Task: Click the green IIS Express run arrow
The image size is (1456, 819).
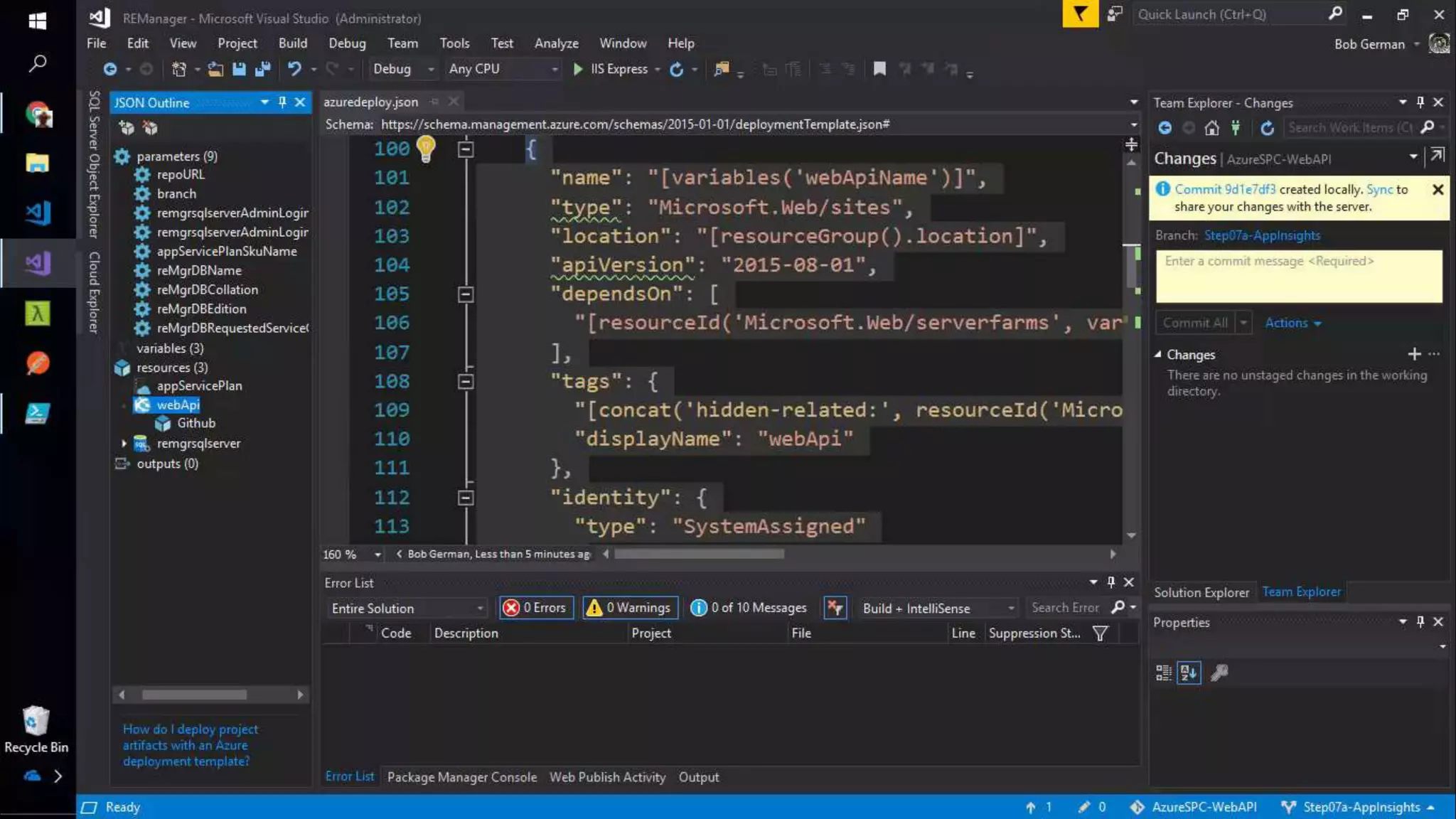Action: tap(577, 69)
